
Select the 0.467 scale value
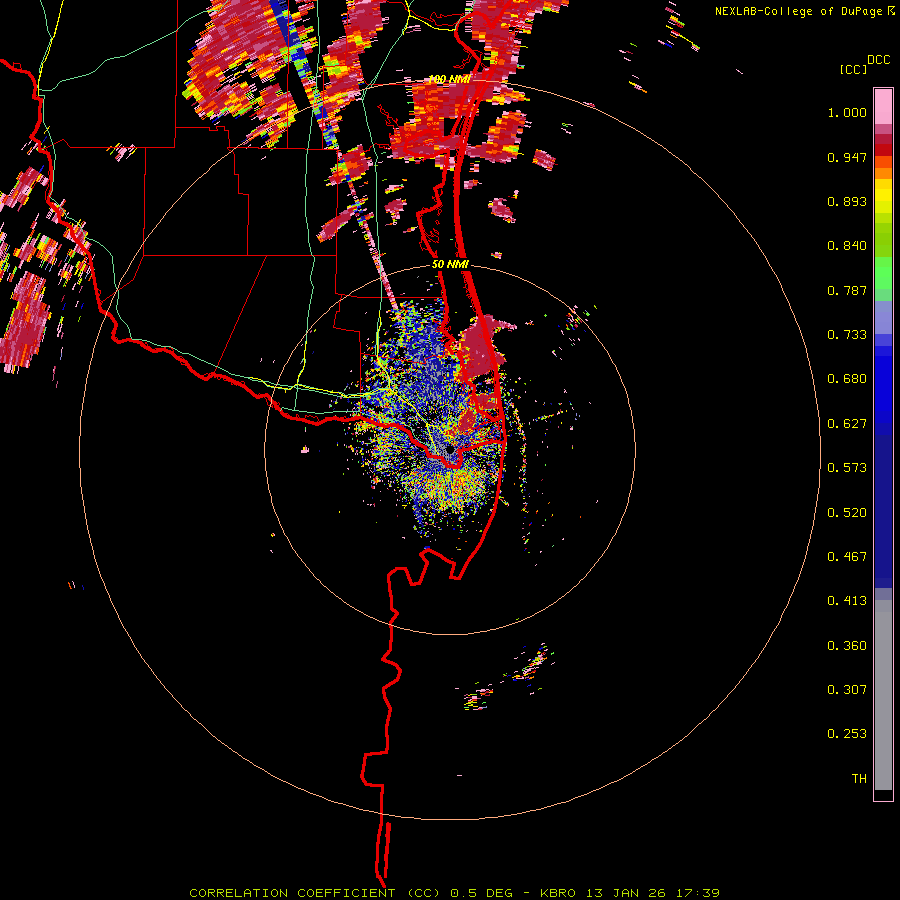coord(847,557)
